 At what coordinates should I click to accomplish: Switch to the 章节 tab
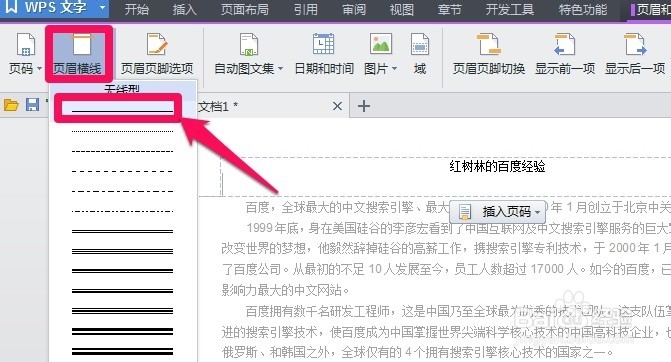449,9
